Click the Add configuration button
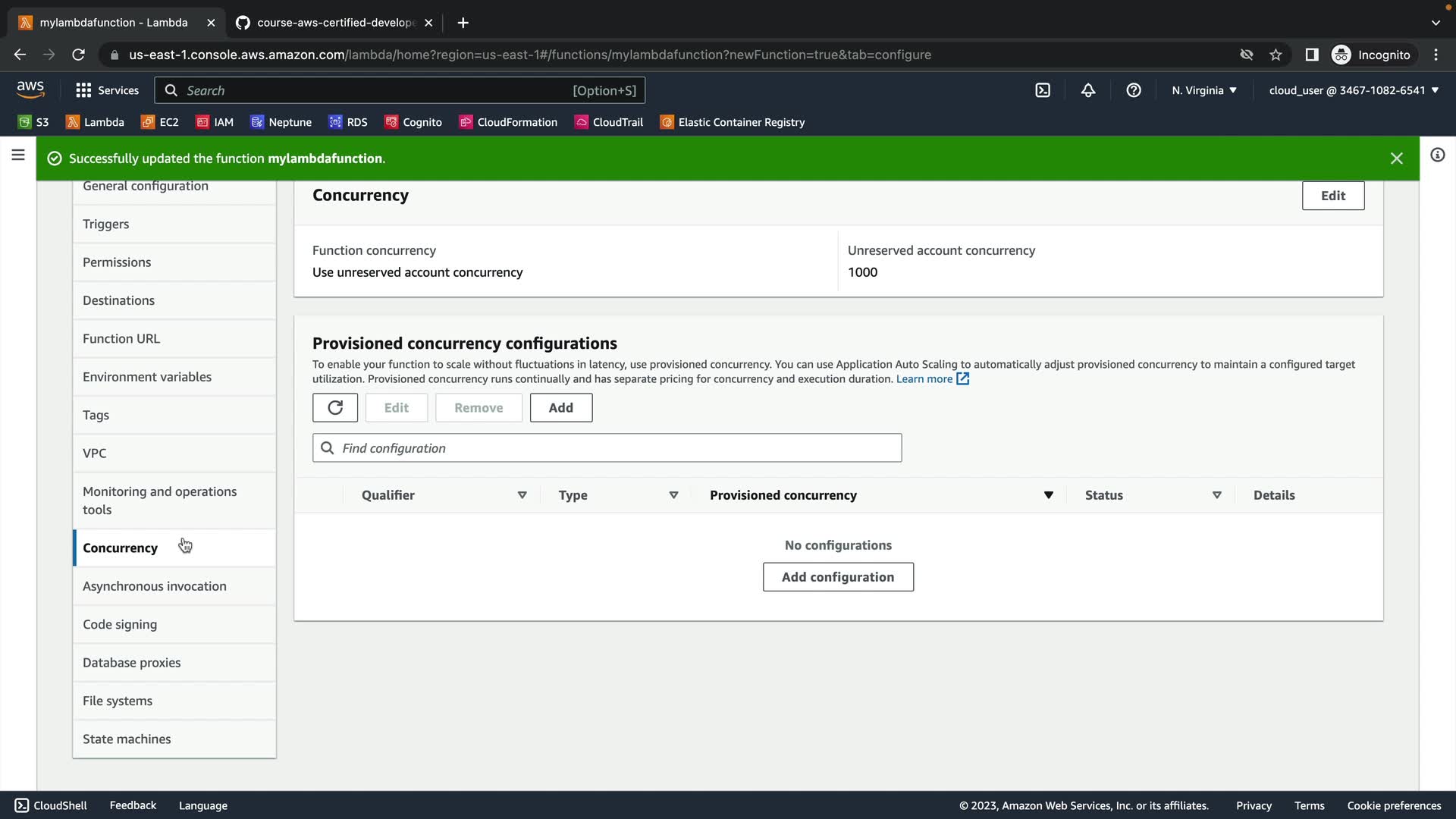 point(838,577)
